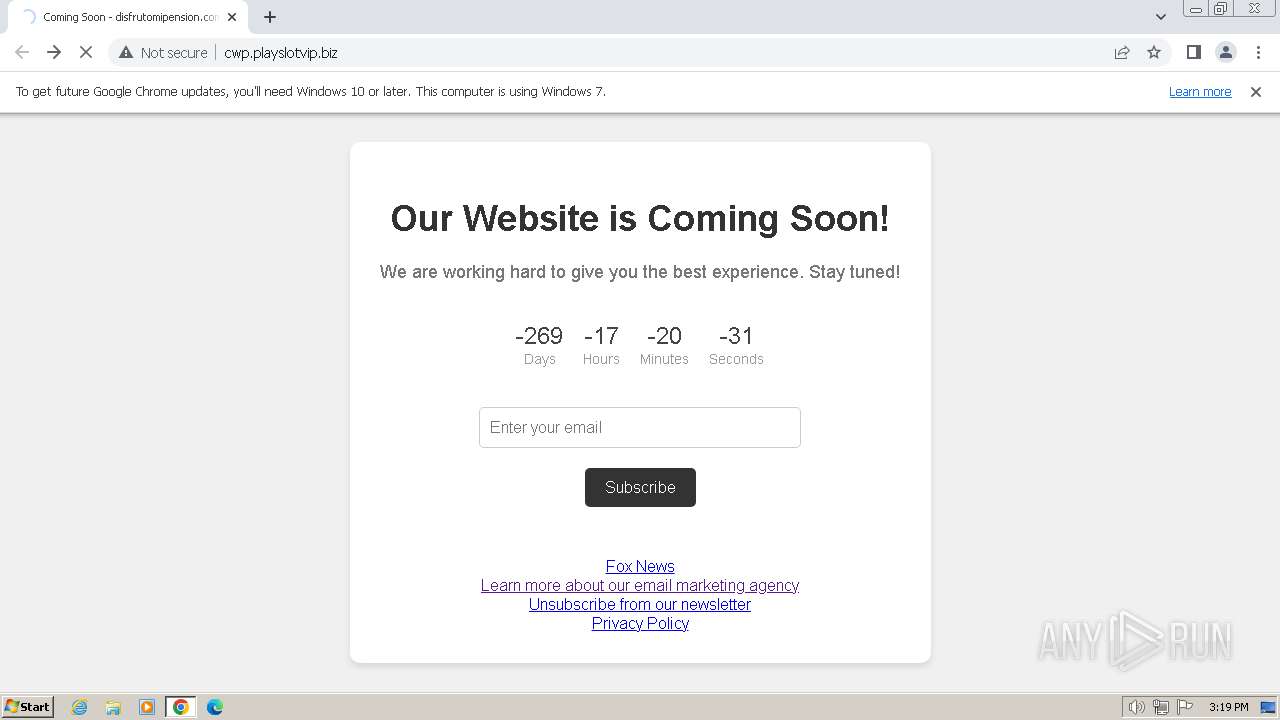Click the Subscribe button
This screenshot has width=1280, height=720.
click(640, 487)
